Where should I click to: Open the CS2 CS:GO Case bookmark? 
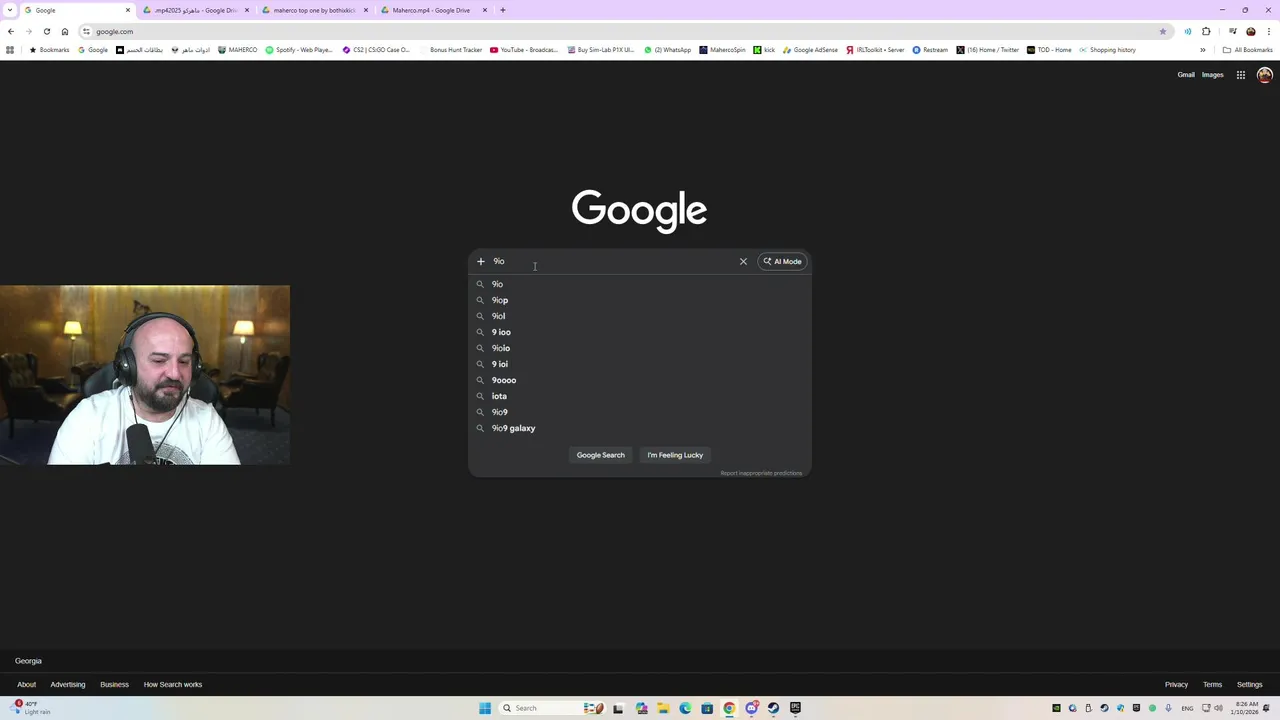click(376, 50)
